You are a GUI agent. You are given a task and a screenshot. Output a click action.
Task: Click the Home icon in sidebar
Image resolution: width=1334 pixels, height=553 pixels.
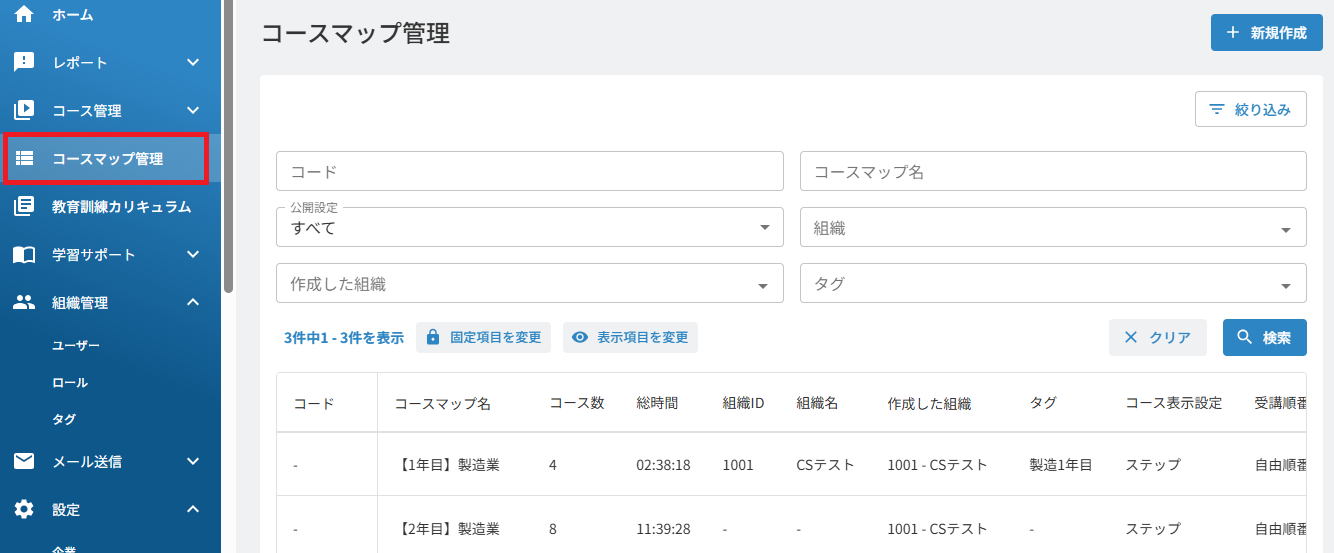pos(24,14)
